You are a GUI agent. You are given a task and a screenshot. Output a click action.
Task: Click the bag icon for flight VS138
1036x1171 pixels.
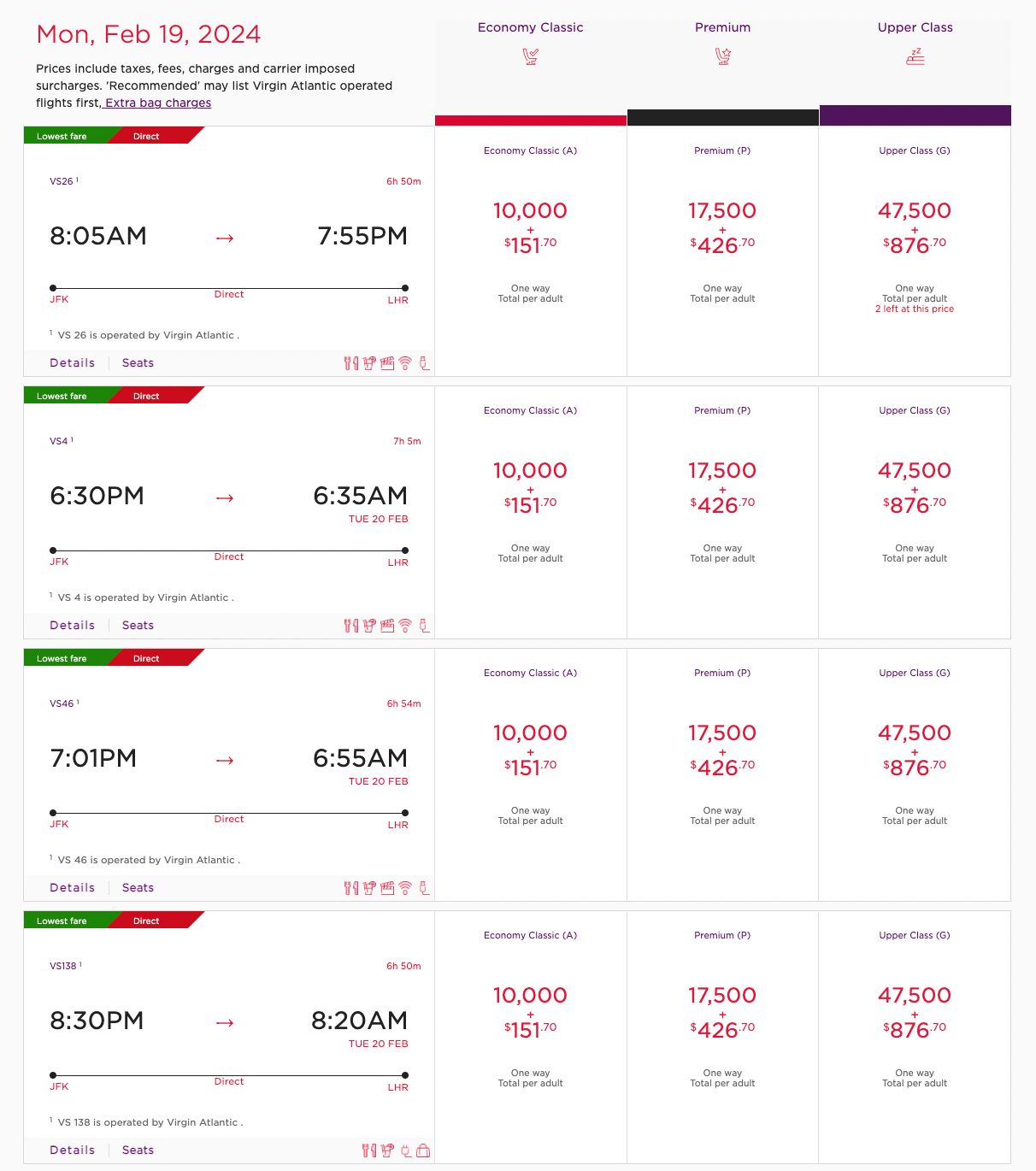(x=423, y=1150)
